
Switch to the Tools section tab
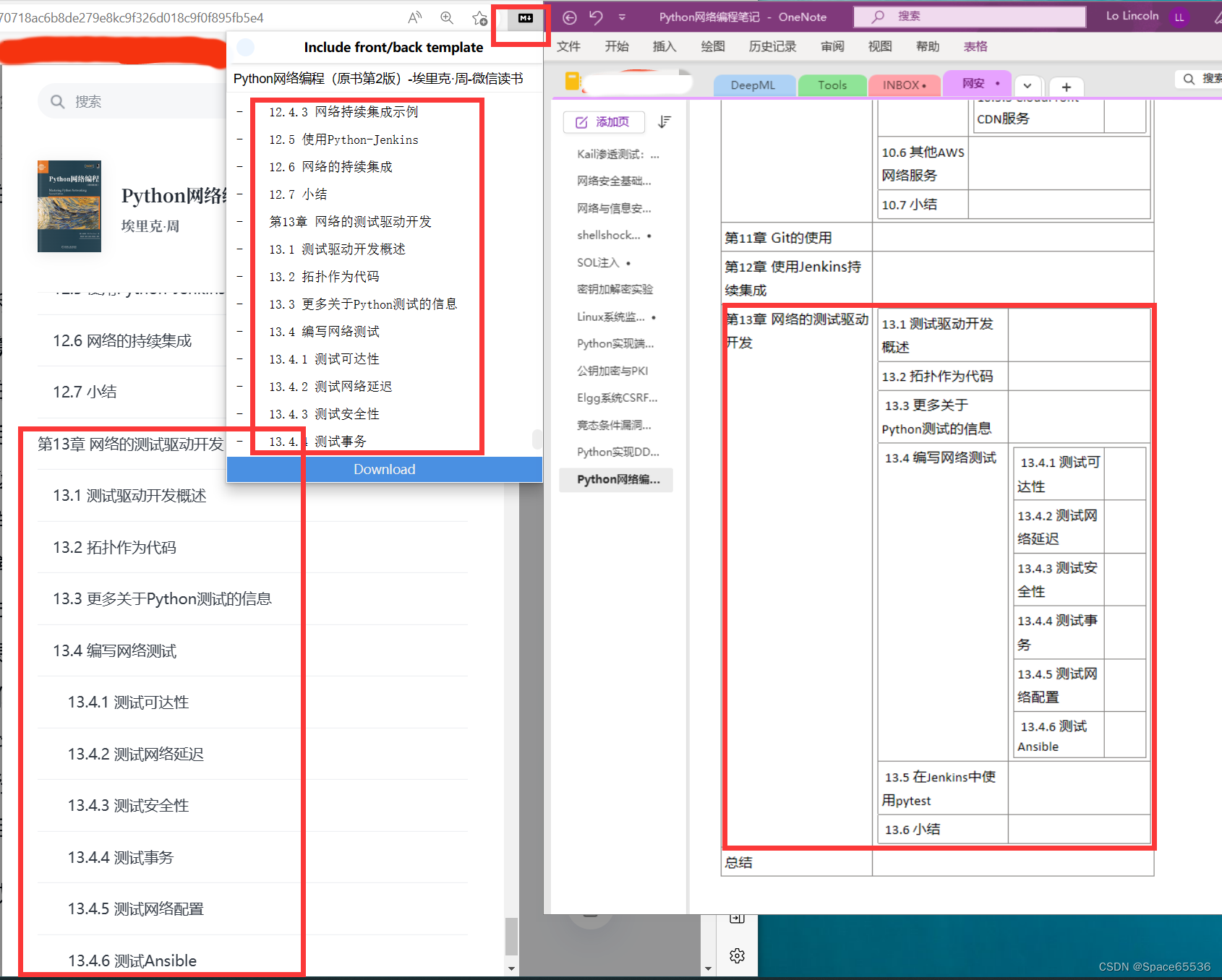point(832,85)
